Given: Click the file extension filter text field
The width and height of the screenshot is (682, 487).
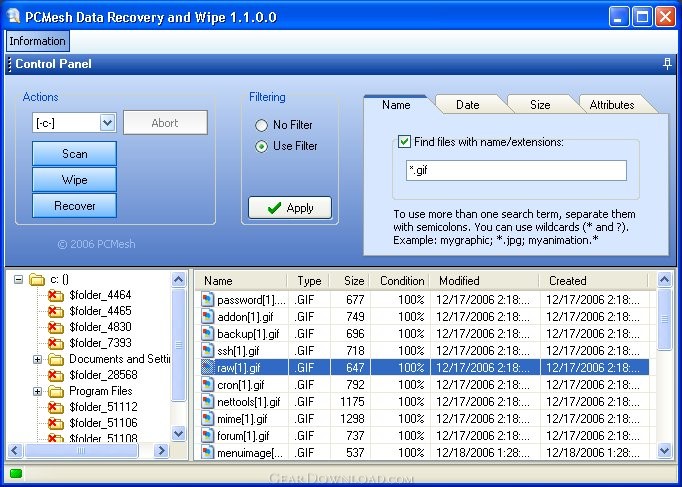Looking at the screenshot, I should (x=515, y=171).
